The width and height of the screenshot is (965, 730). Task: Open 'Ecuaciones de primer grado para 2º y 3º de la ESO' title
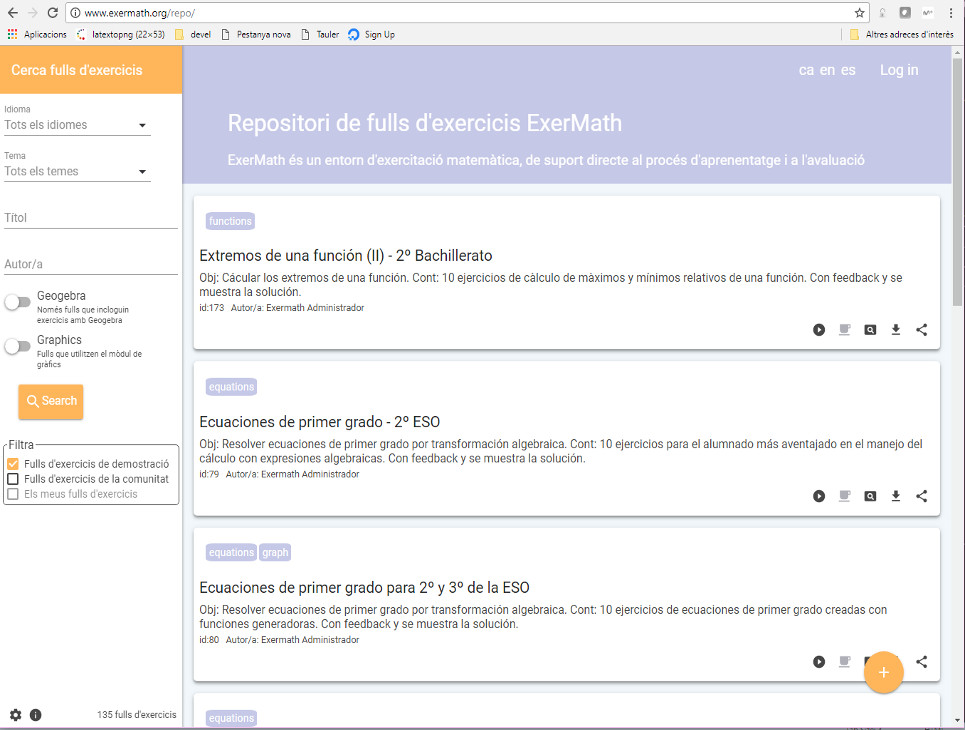(x=364, y=587)
